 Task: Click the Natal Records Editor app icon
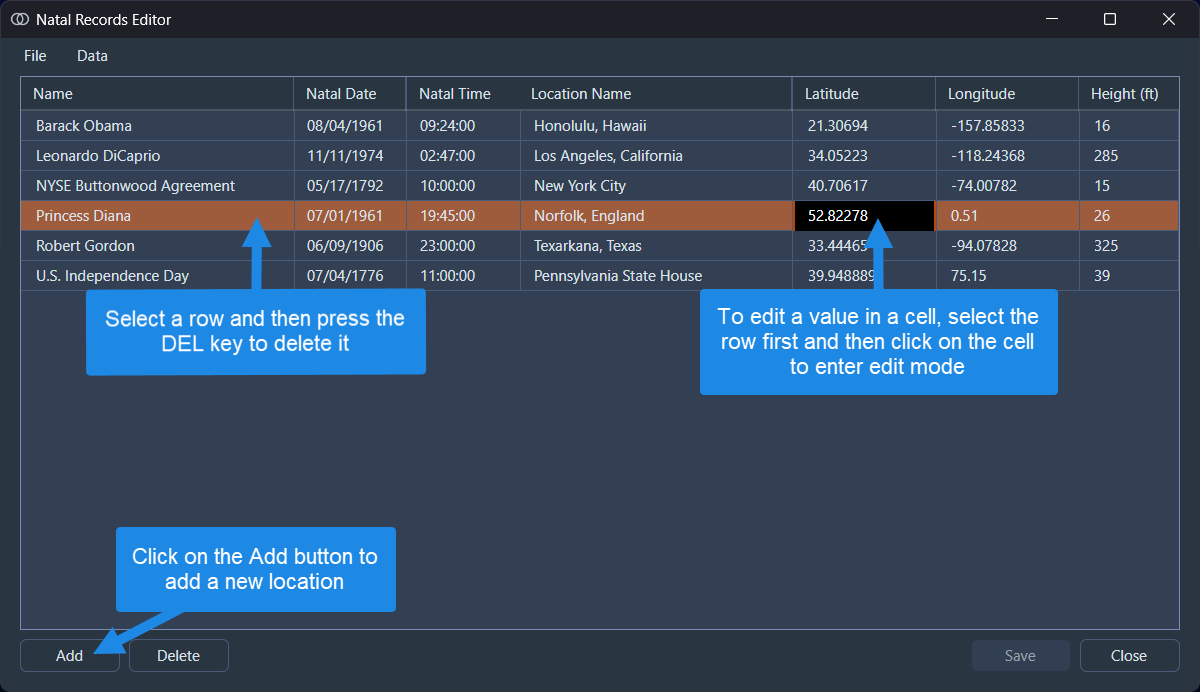click(x=19, y=19)
